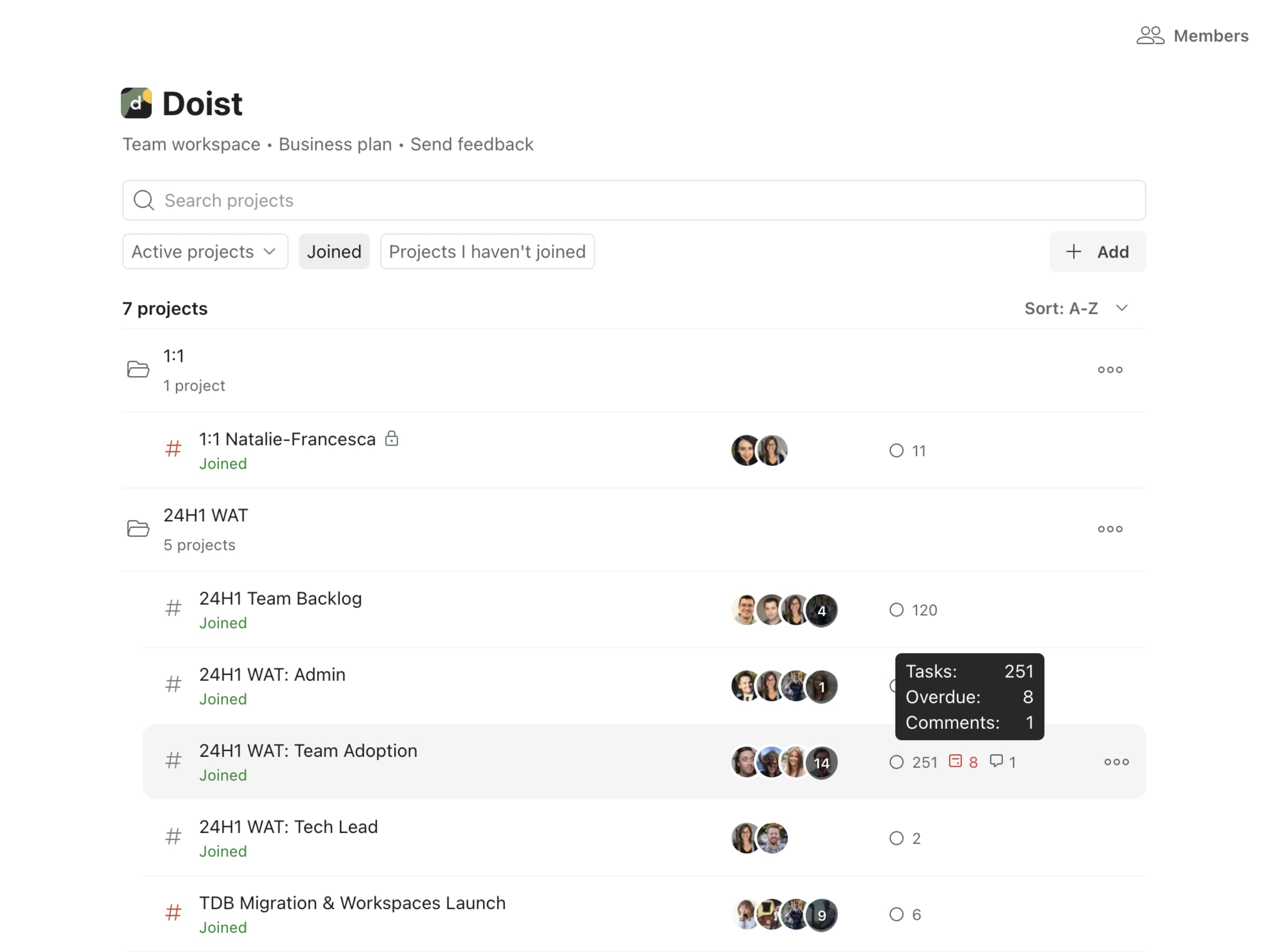Viewport: 1271px width, 952px height.
Task: Open the 24H1 Team Backlog project
Action: [280, 598]
